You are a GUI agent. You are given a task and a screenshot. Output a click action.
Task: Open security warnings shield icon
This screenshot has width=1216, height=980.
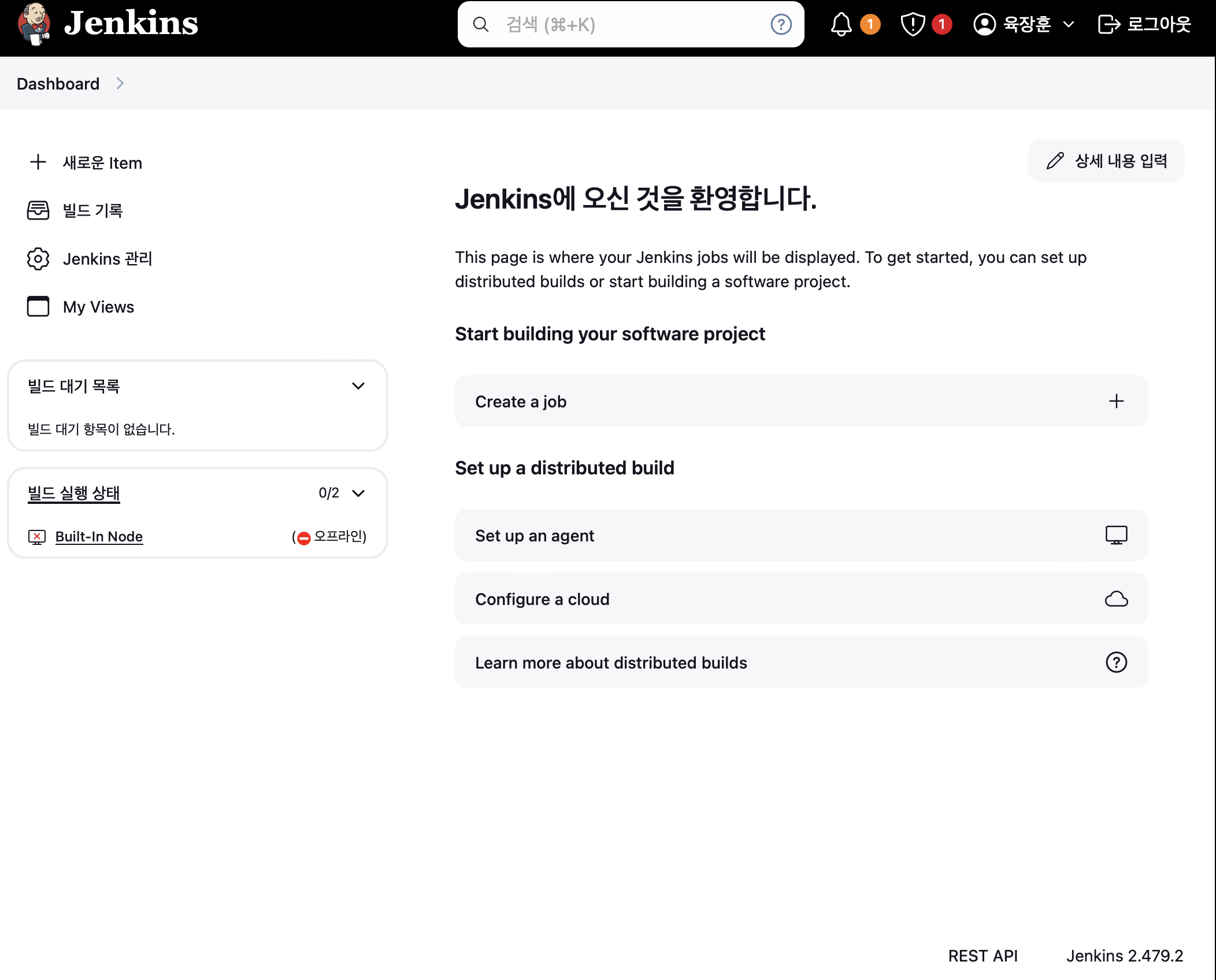(x=913, y=24)
